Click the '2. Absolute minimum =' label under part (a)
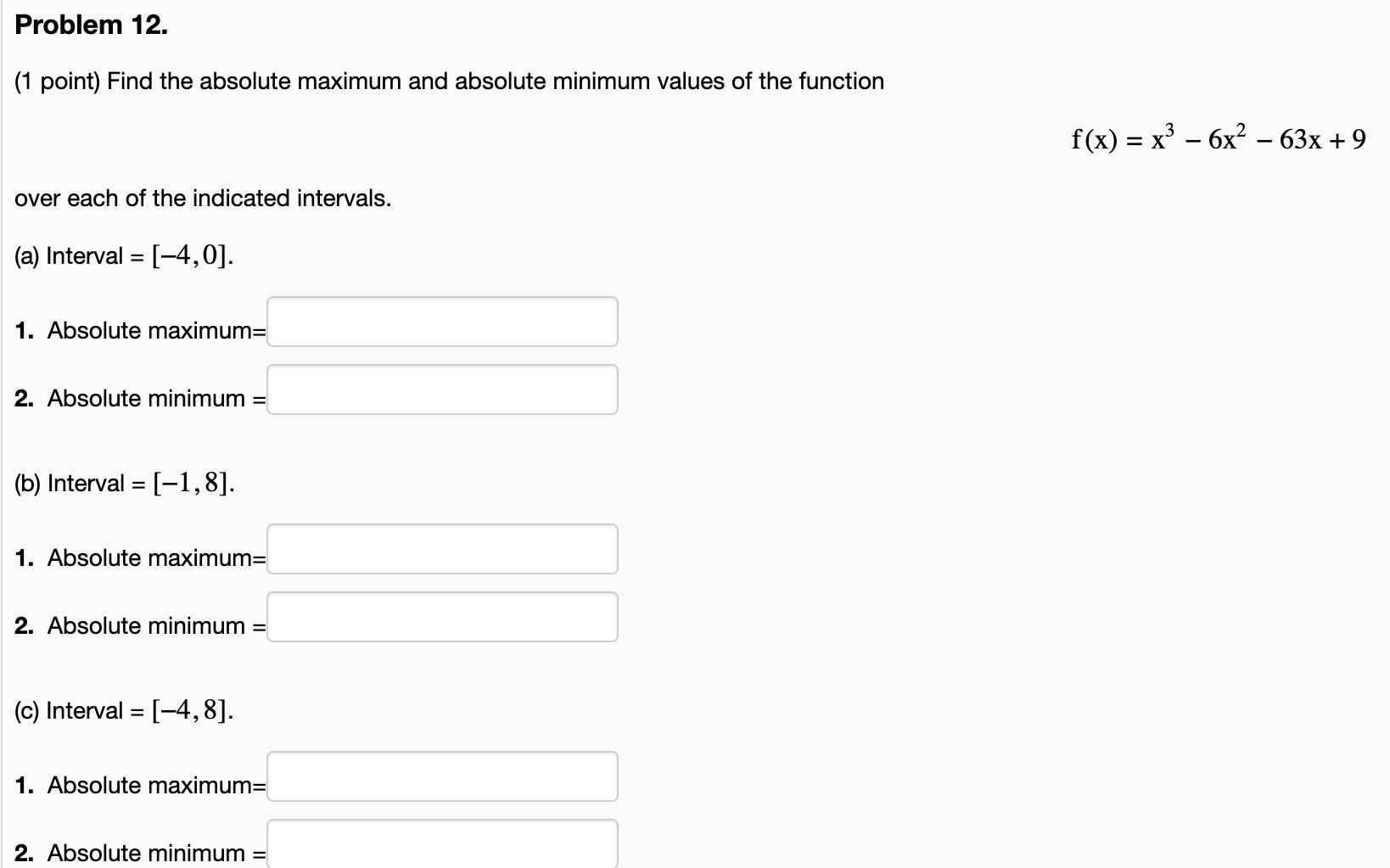The height and width of the screenshot is (868, 1390). coord(138,399)
